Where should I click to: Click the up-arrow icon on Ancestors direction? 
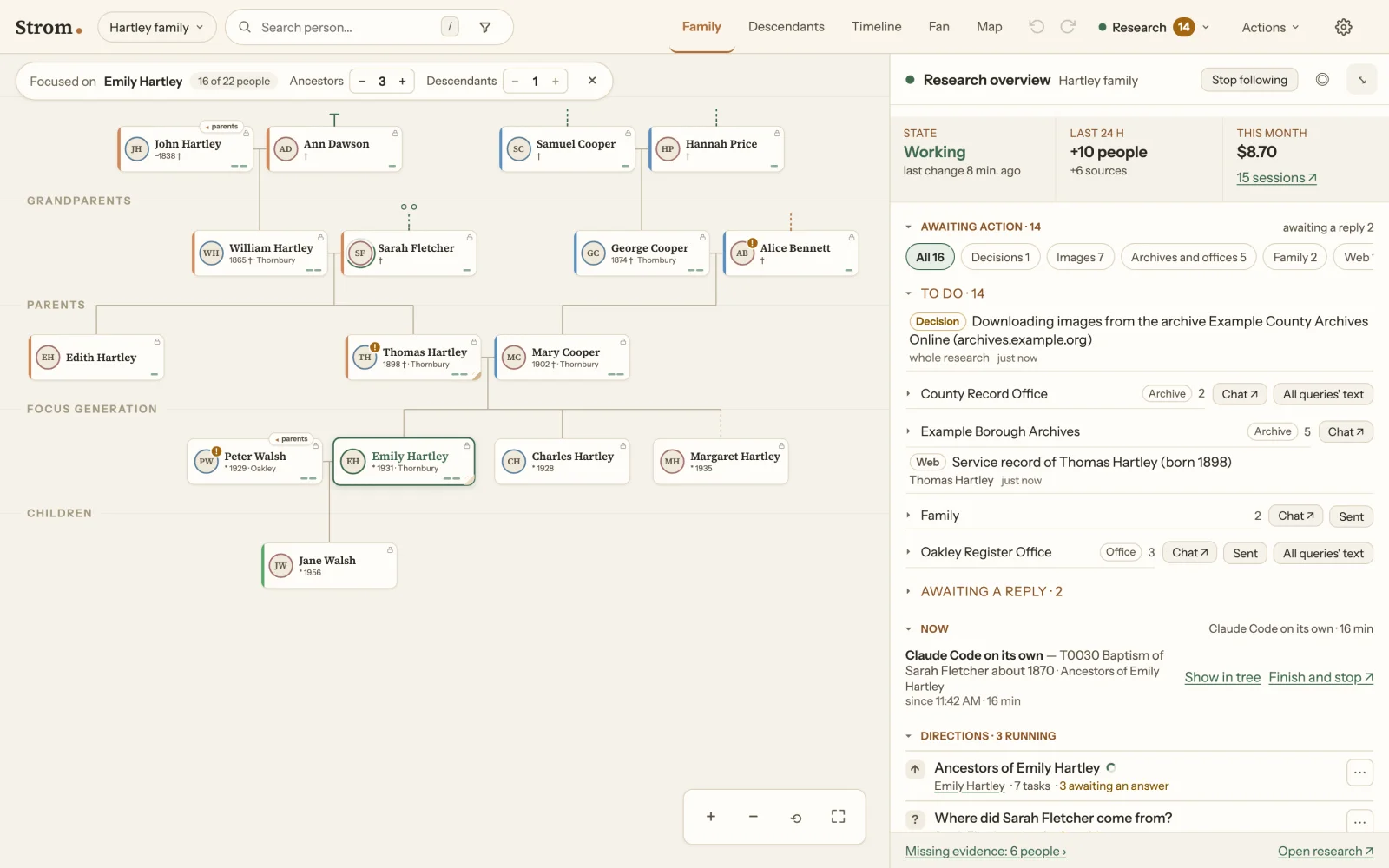coord(915,769)
